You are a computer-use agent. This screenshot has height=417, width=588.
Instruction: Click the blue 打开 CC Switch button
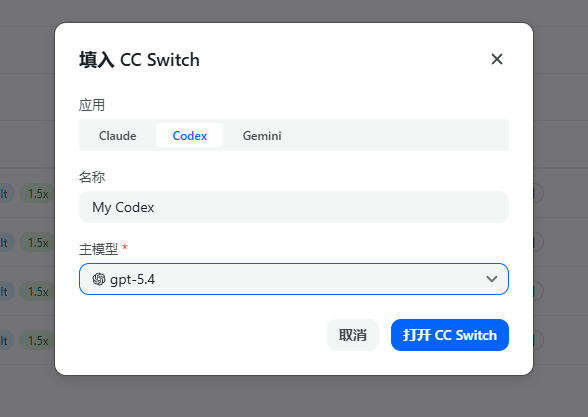[x=450, y=335]
